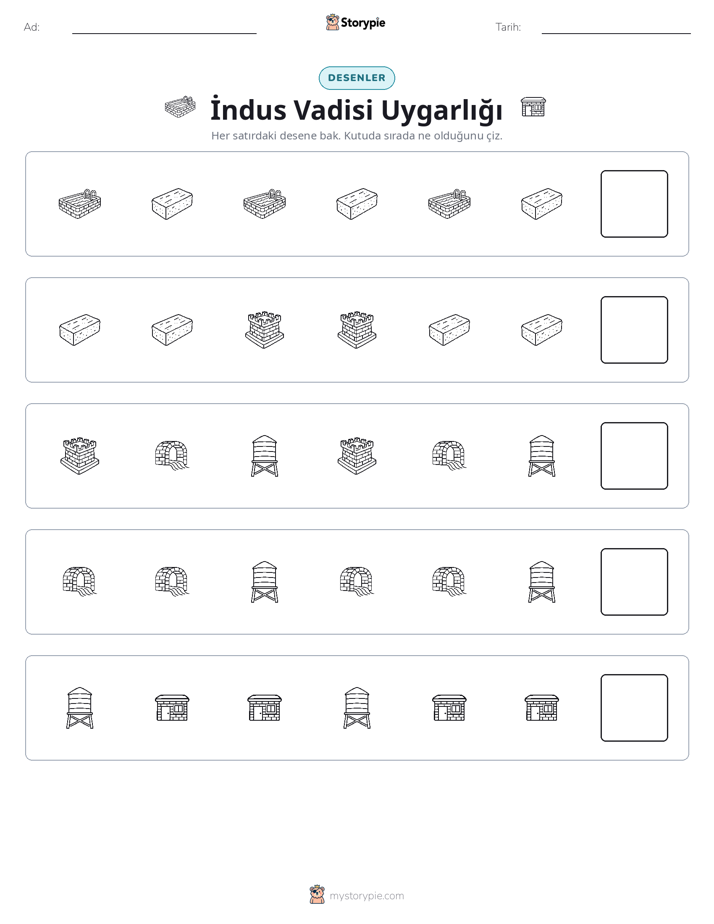Click the first brick house icon in row five
714x924 pixels.
coord(172,708)
